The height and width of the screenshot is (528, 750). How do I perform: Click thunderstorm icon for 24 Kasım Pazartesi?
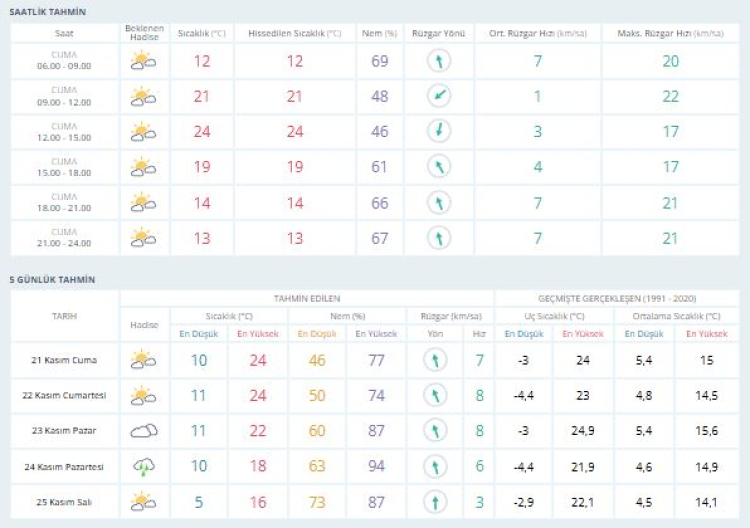144,466
